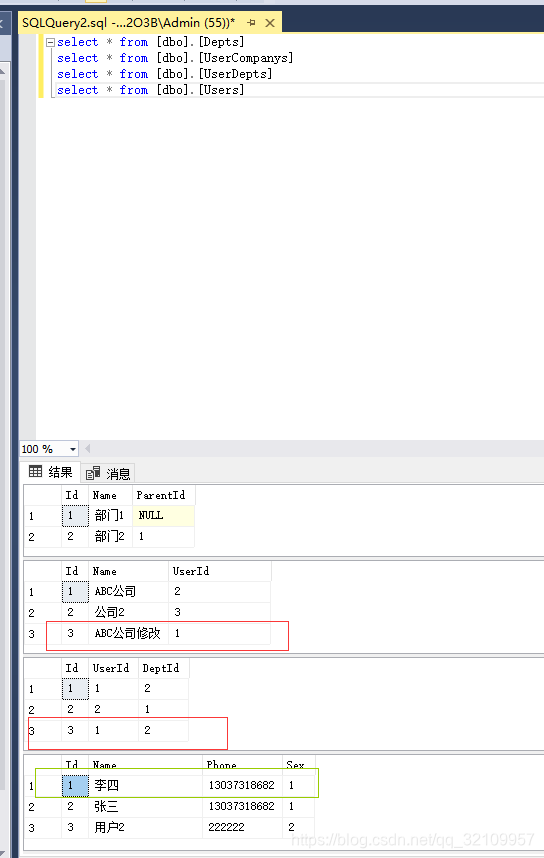
Task: Select the ABC公司修改 cell
Action: click(x=129, y=633)
